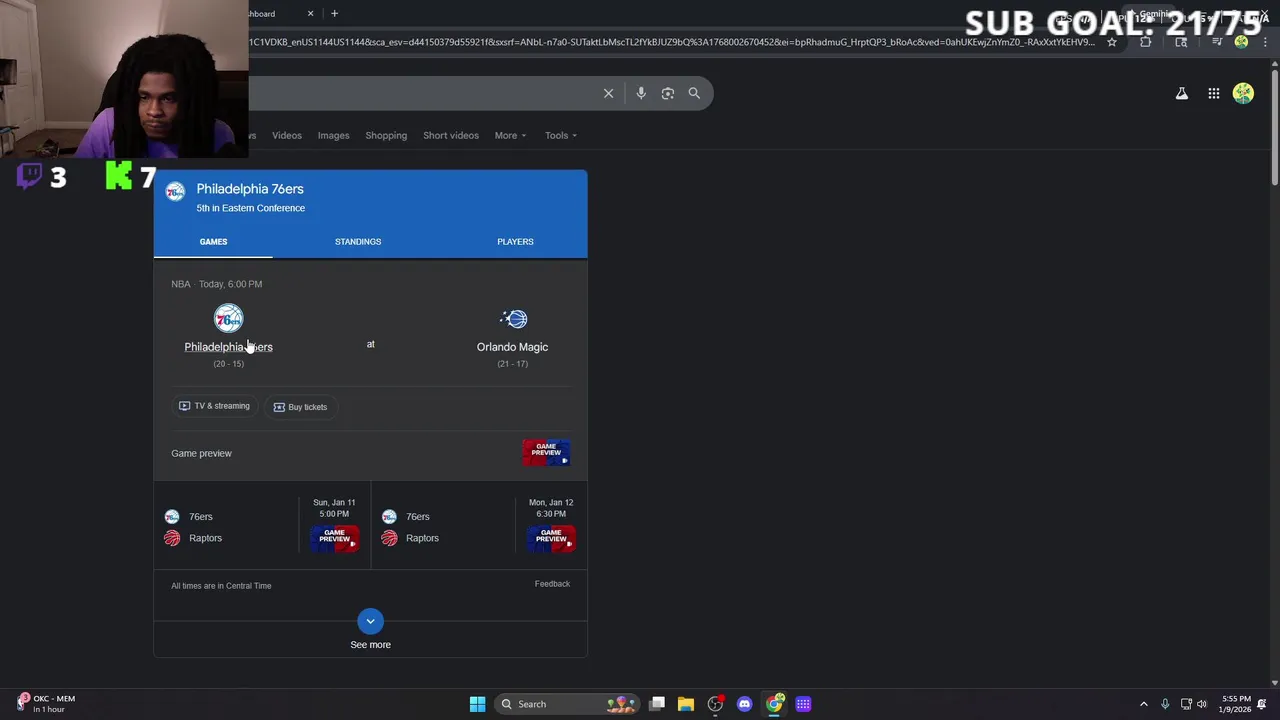Switch to Shopping search results

[386, 135]
